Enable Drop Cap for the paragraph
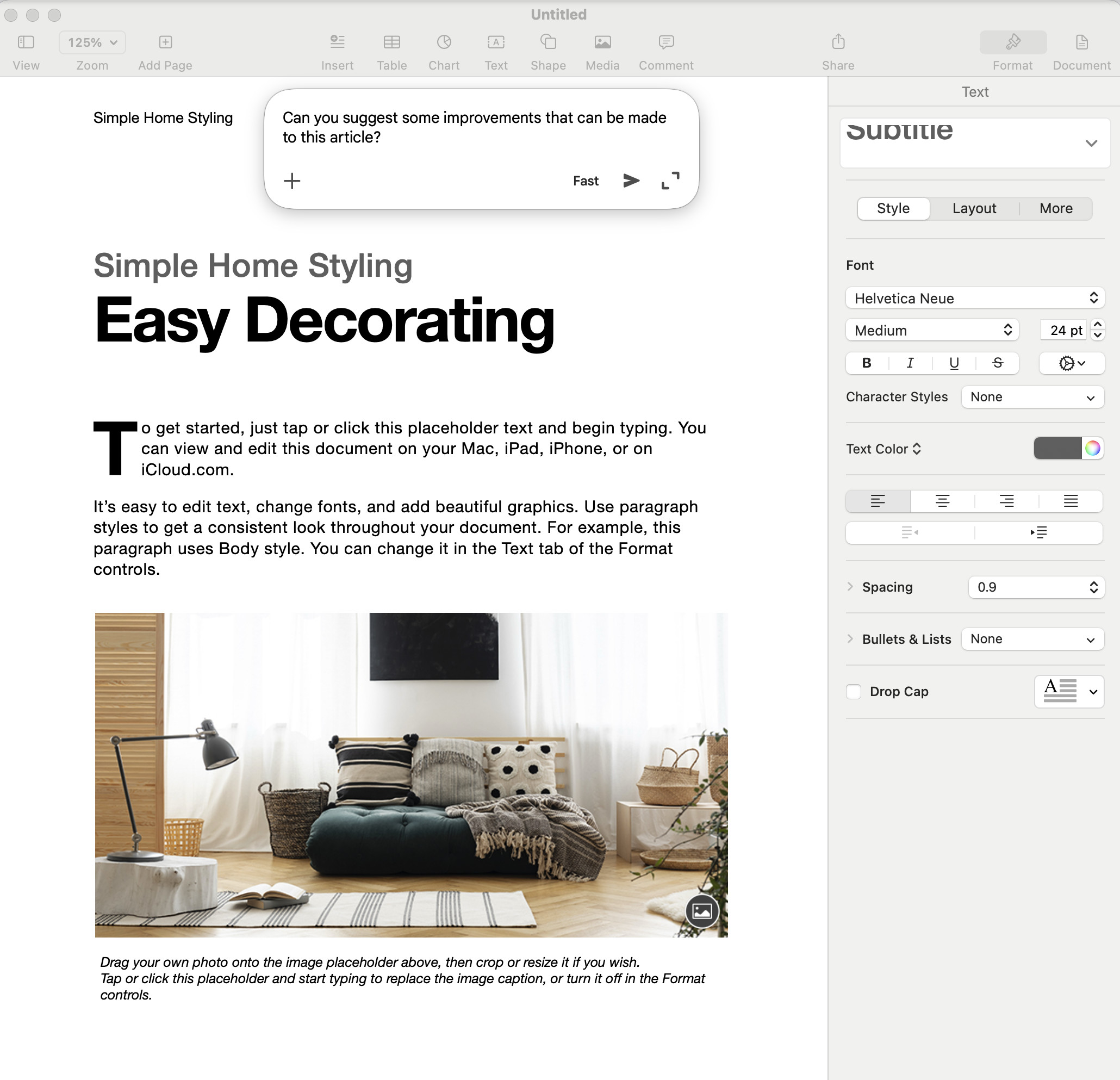Viewport: 1120px width, 1080px height. pyautogui.click(x=854, y=691)
